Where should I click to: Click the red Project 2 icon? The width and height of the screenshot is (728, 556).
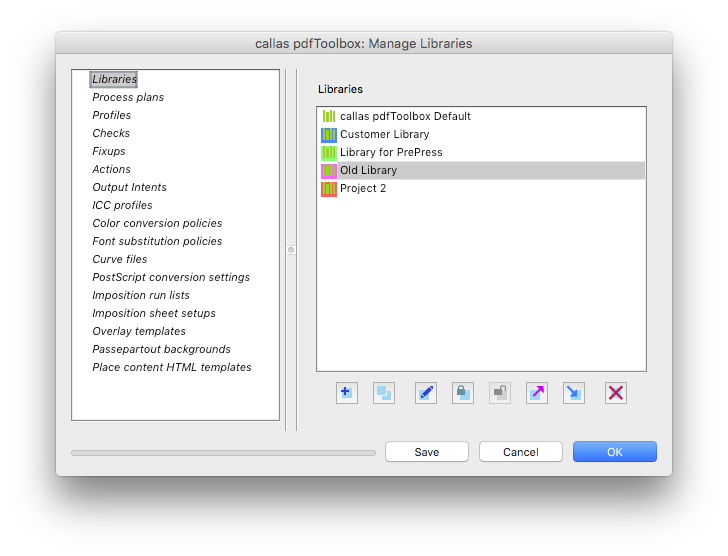(329, 189)
